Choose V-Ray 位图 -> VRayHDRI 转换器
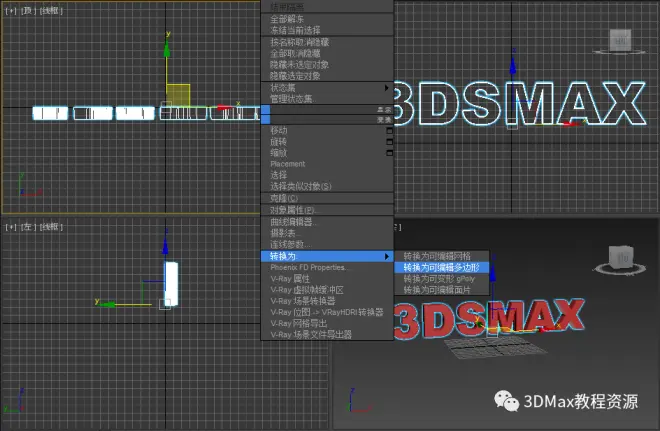The height and width of the screenshot is (431, 660). 327,312
